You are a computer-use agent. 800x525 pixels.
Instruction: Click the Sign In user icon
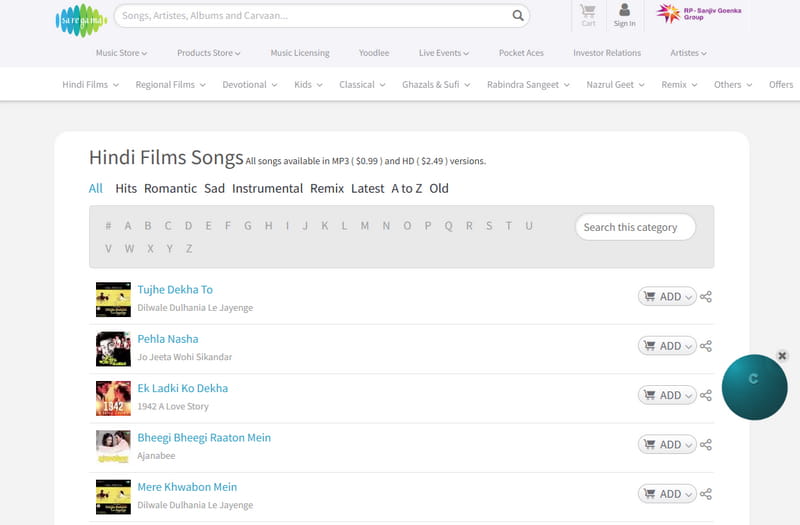pyautogui.click(x=624, y=16)
